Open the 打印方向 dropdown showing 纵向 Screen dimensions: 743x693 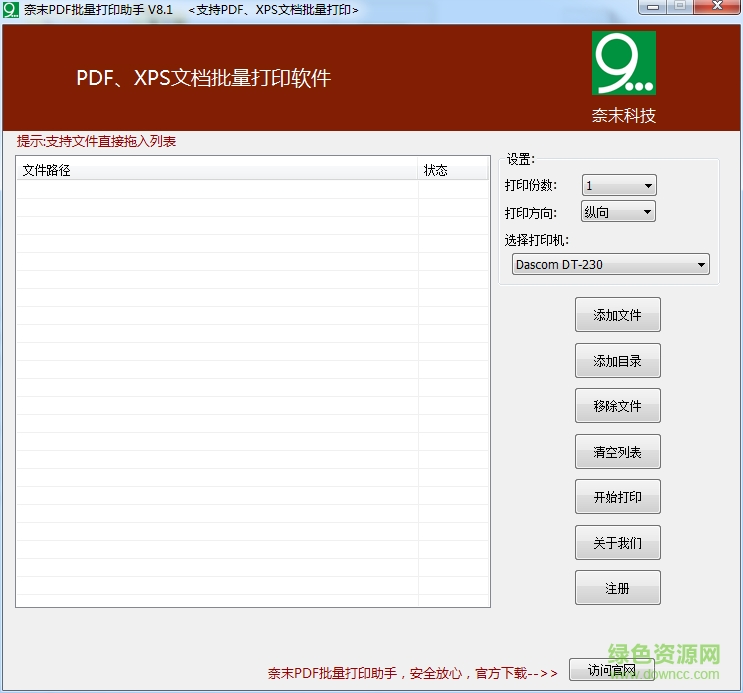click(x=618, y=211)
